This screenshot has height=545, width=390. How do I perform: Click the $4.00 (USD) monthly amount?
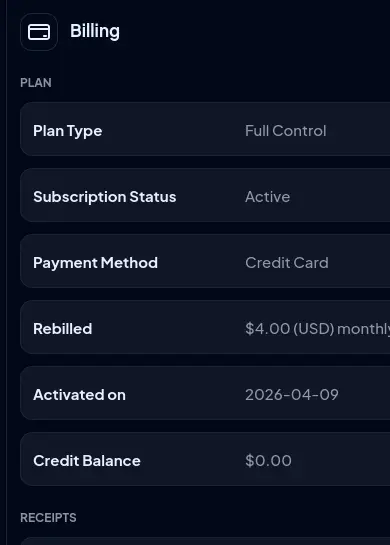pos(317,329)
